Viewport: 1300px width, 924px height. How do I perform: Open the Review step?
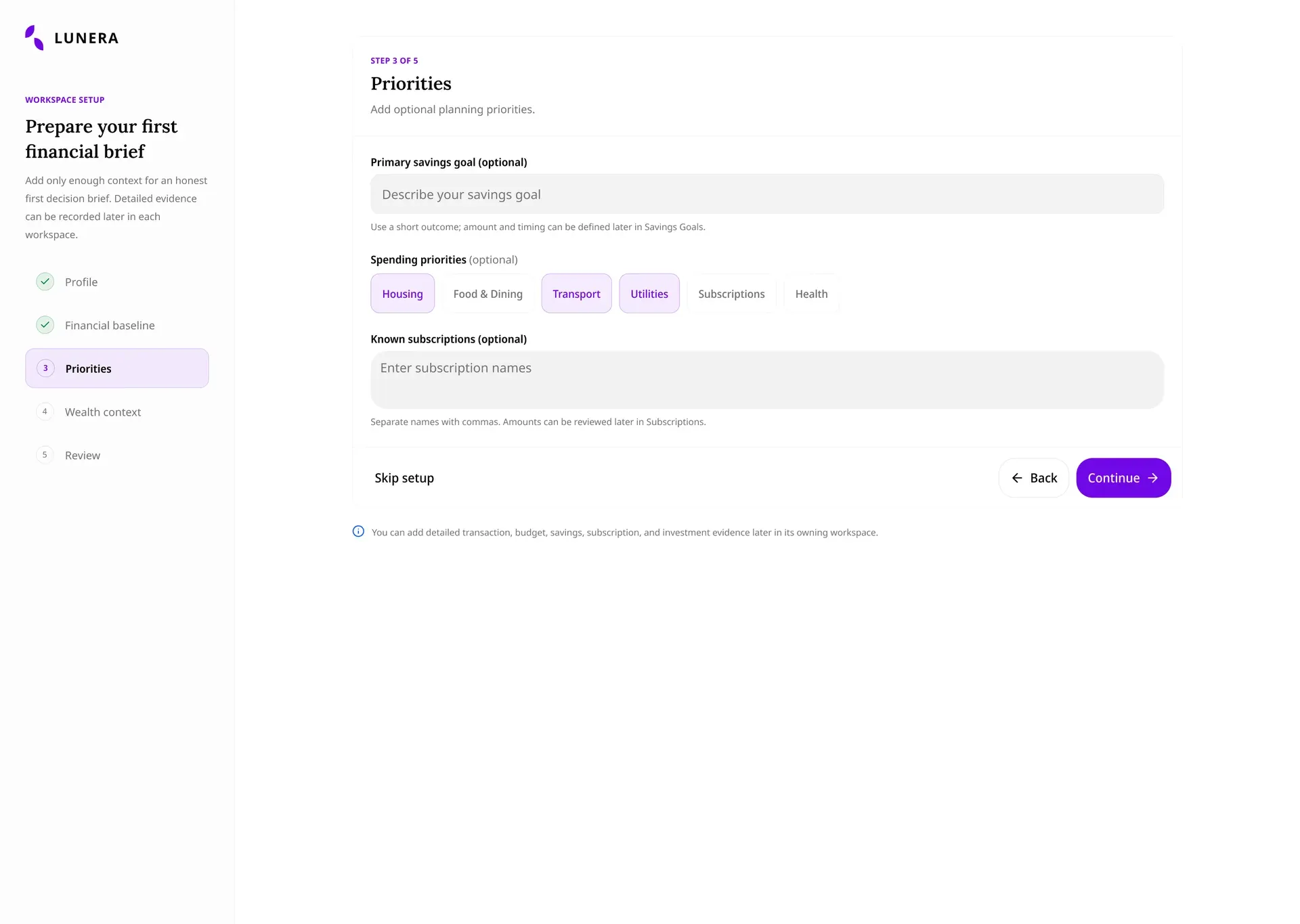[x=117, y=455]
